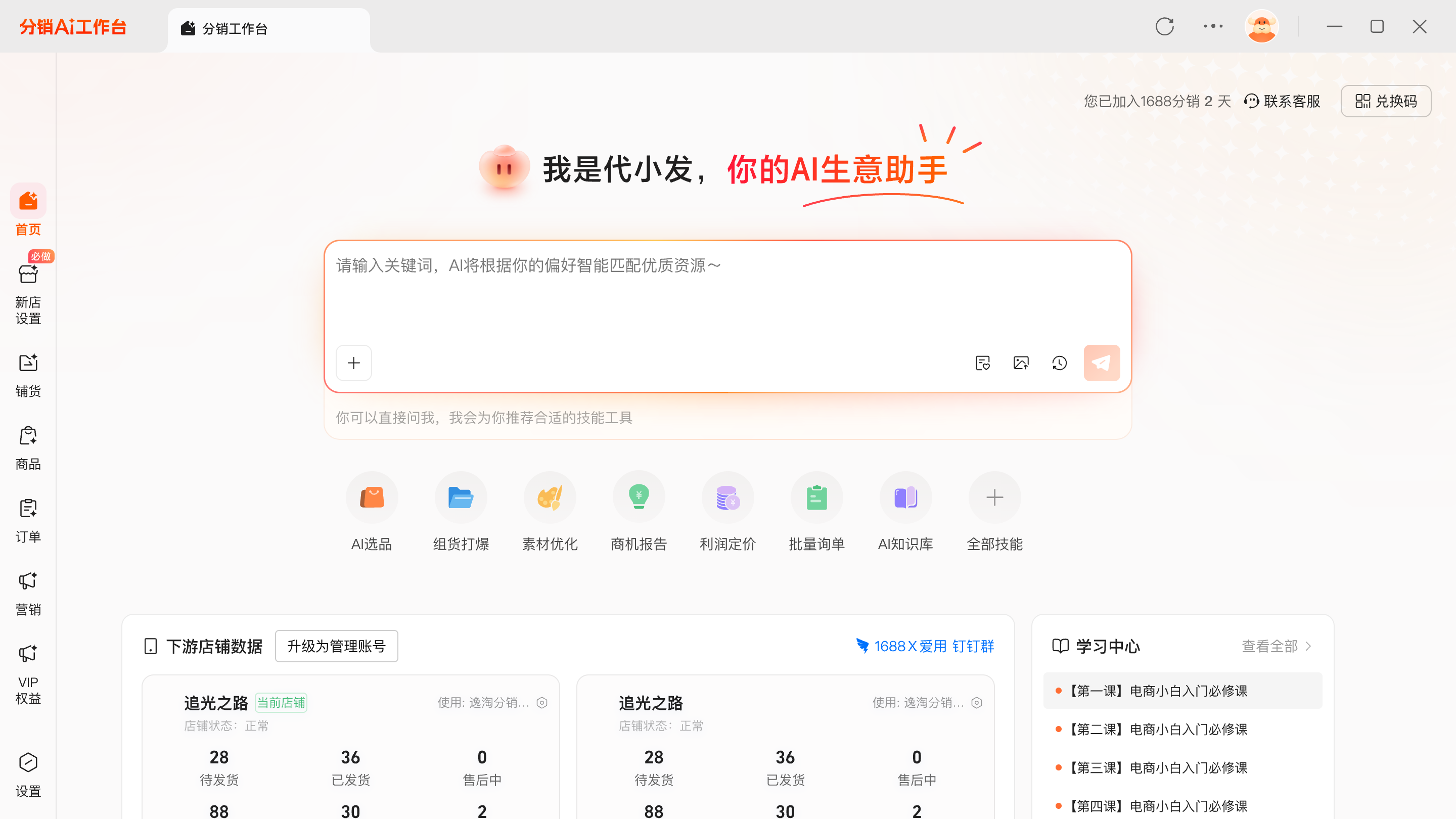Launch the 素材优化 skill
The height and width of the screenshot is (819, 1456).
(x=550, y=512)
